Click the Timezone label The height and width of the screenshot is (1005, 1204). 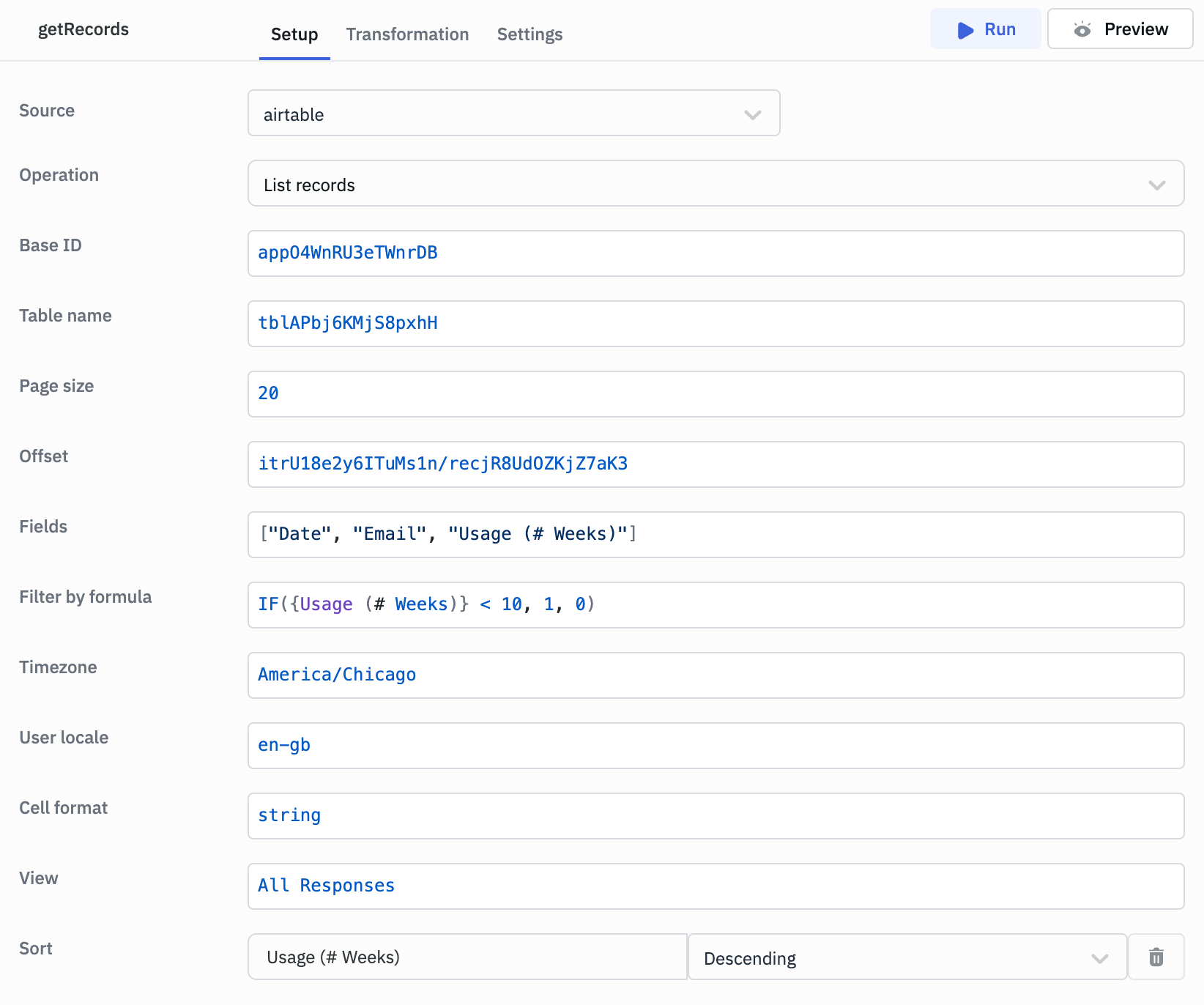click(x=58, y=667)
